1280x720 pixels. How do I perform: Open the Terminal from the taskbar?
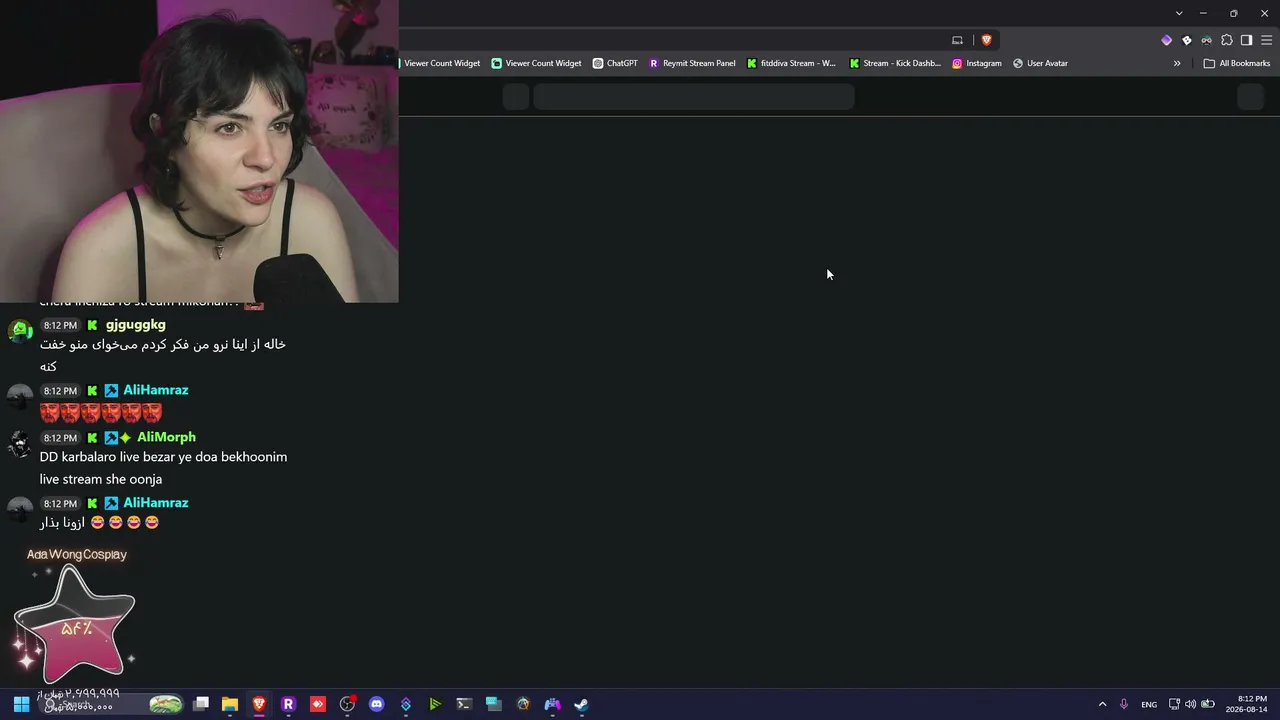(464, 704)
